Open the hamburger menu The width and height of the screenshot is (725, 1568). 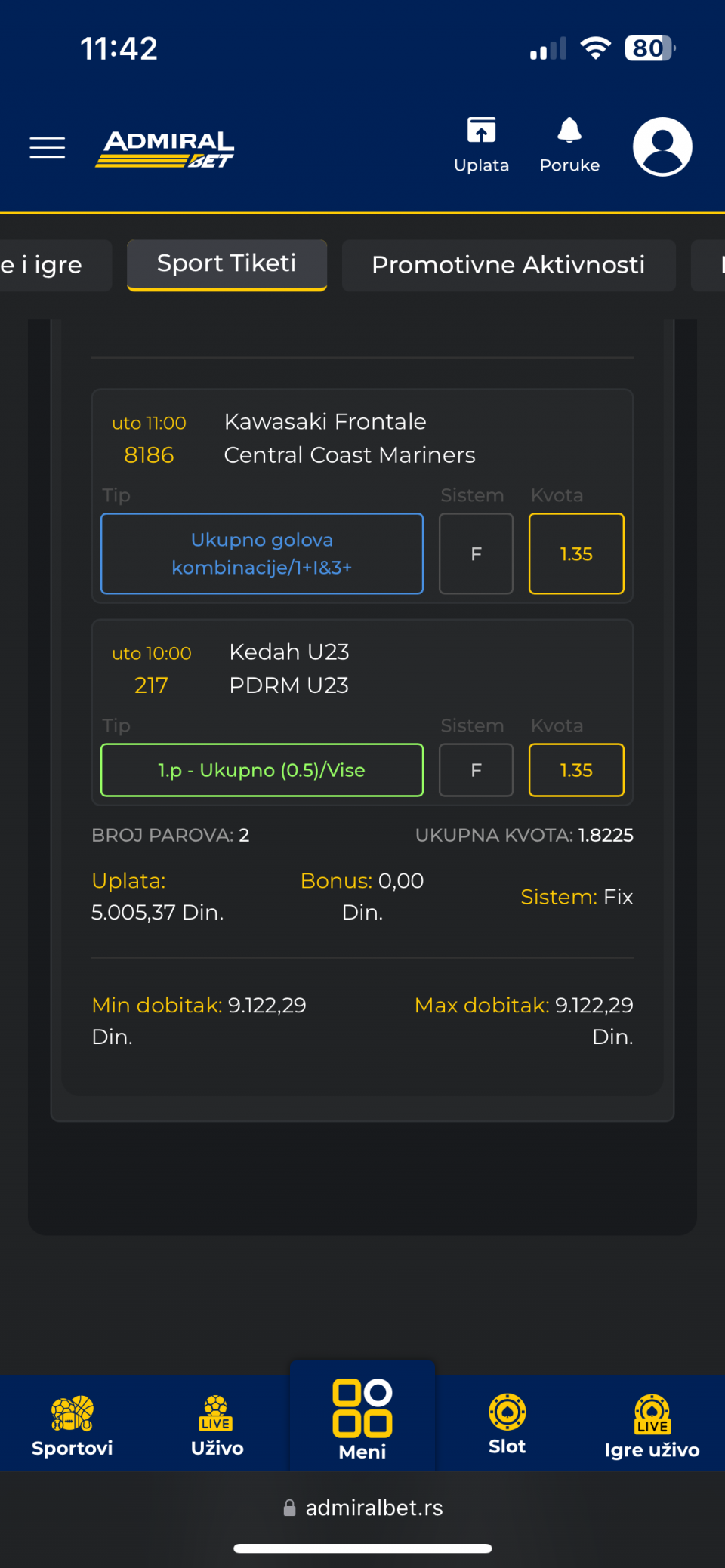pos(47,147)
